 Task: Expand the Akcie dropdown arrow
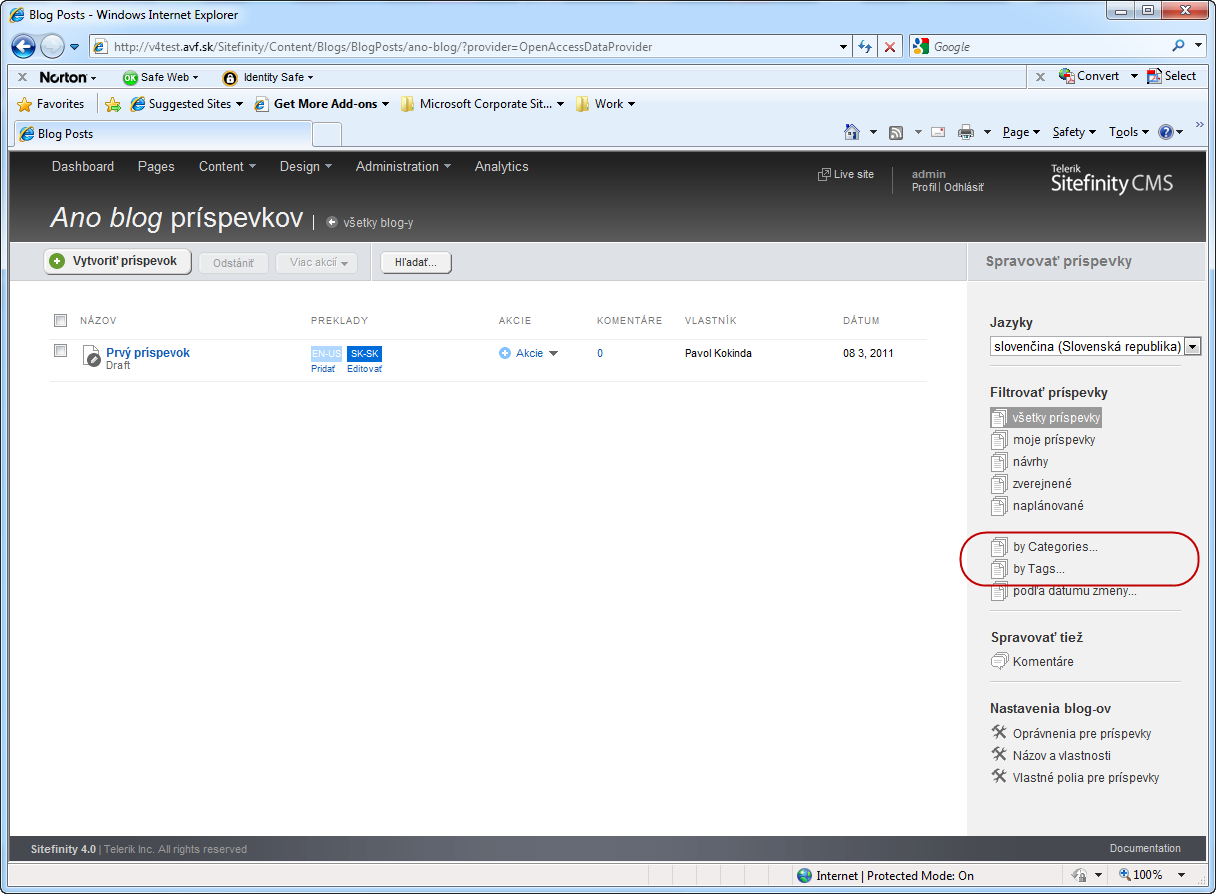[553, 353]
